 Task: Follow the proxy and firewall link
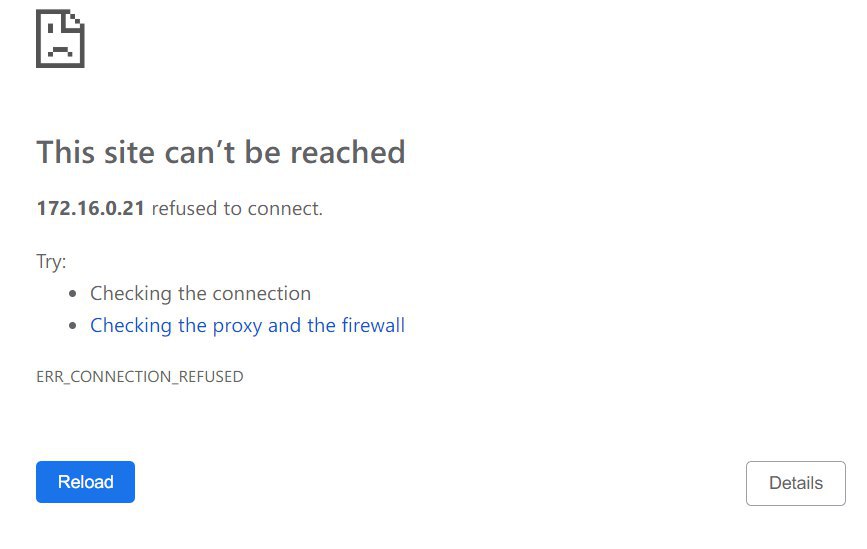247,325
